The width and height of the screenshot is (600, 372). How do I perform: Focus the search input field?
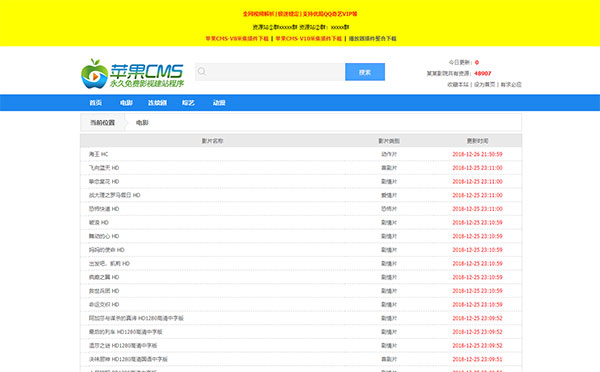pos(270,72)
